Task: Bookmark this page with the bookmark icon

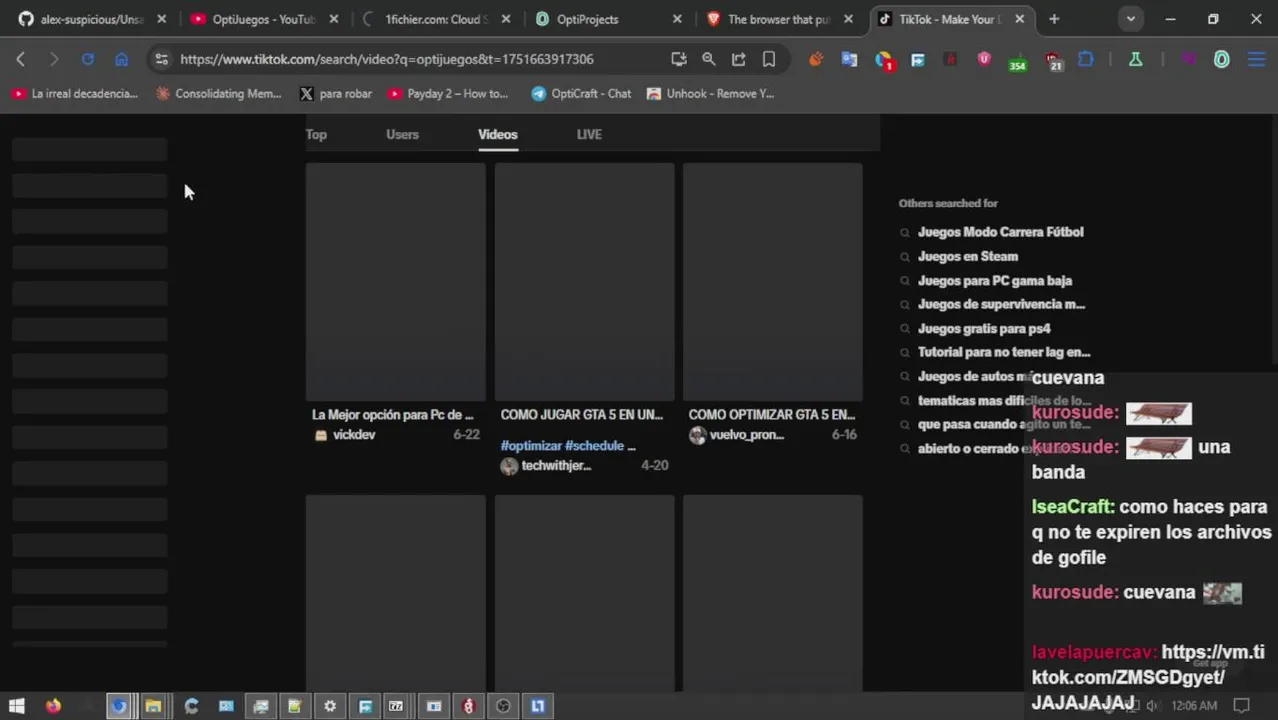Action: click(x=769, y=59)
